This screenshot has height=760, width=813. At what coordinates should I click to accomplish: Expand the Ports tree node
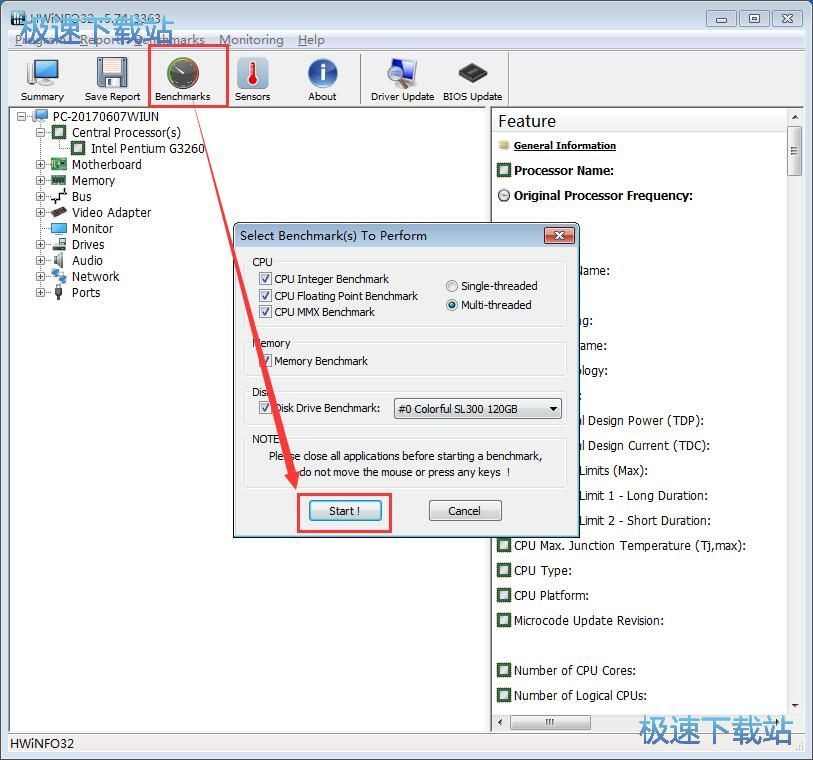point(40,292)
